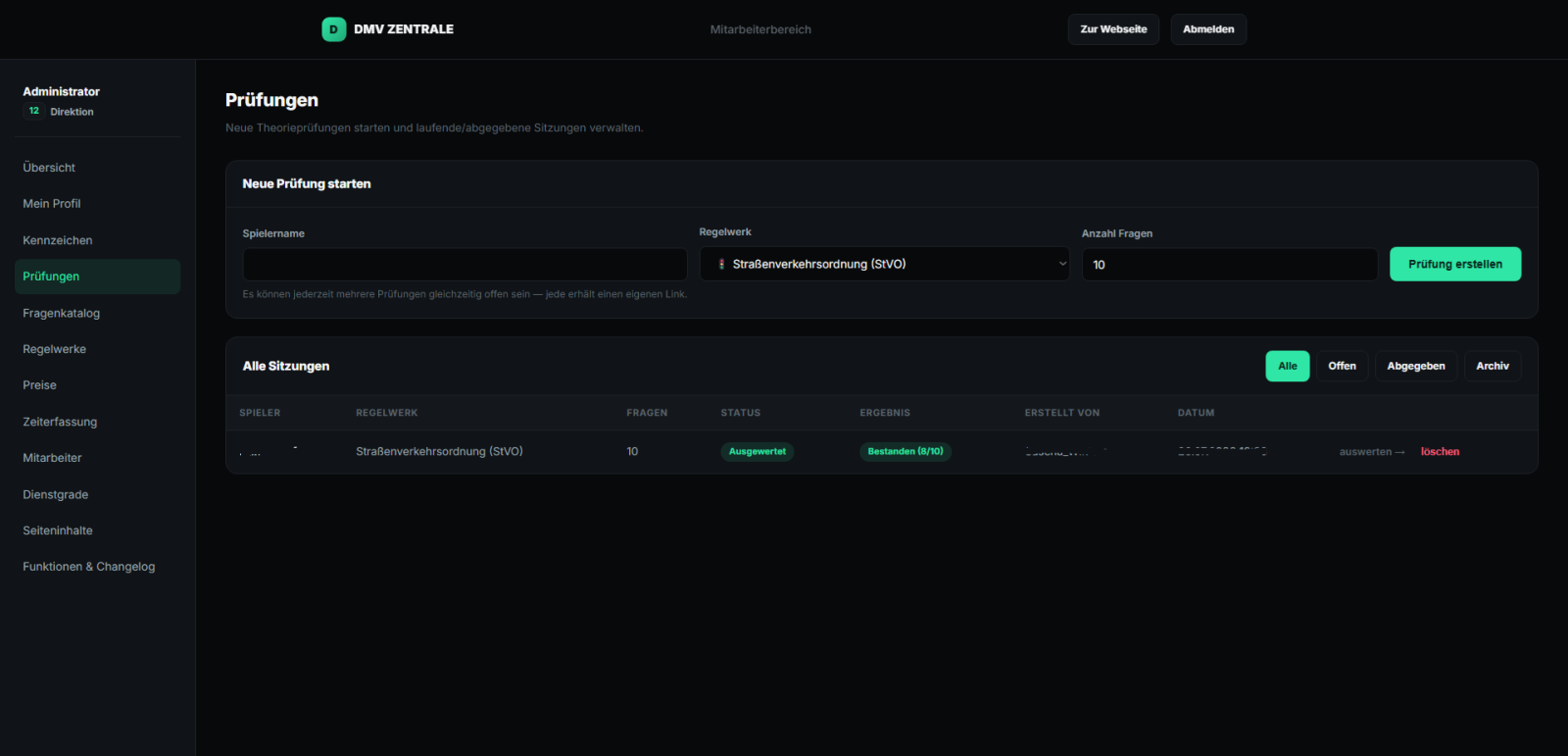The width and height of the screenshot is (1568, 756).
Task: Click the Alle Sitzungen heading
Action: pyautogui.click(x=286, y=366)
